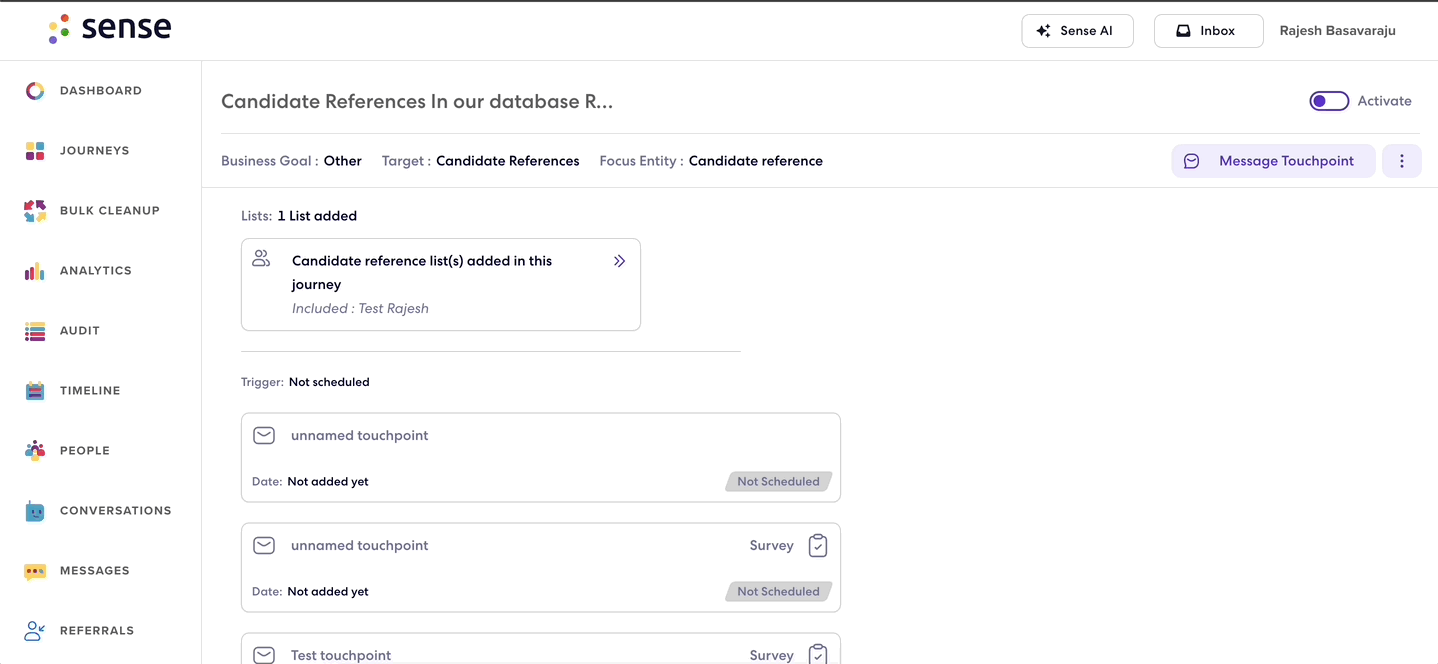Open the Dashboard icon in sidebar
This screenshot has width=1438, height=664.
click(35, 91)
